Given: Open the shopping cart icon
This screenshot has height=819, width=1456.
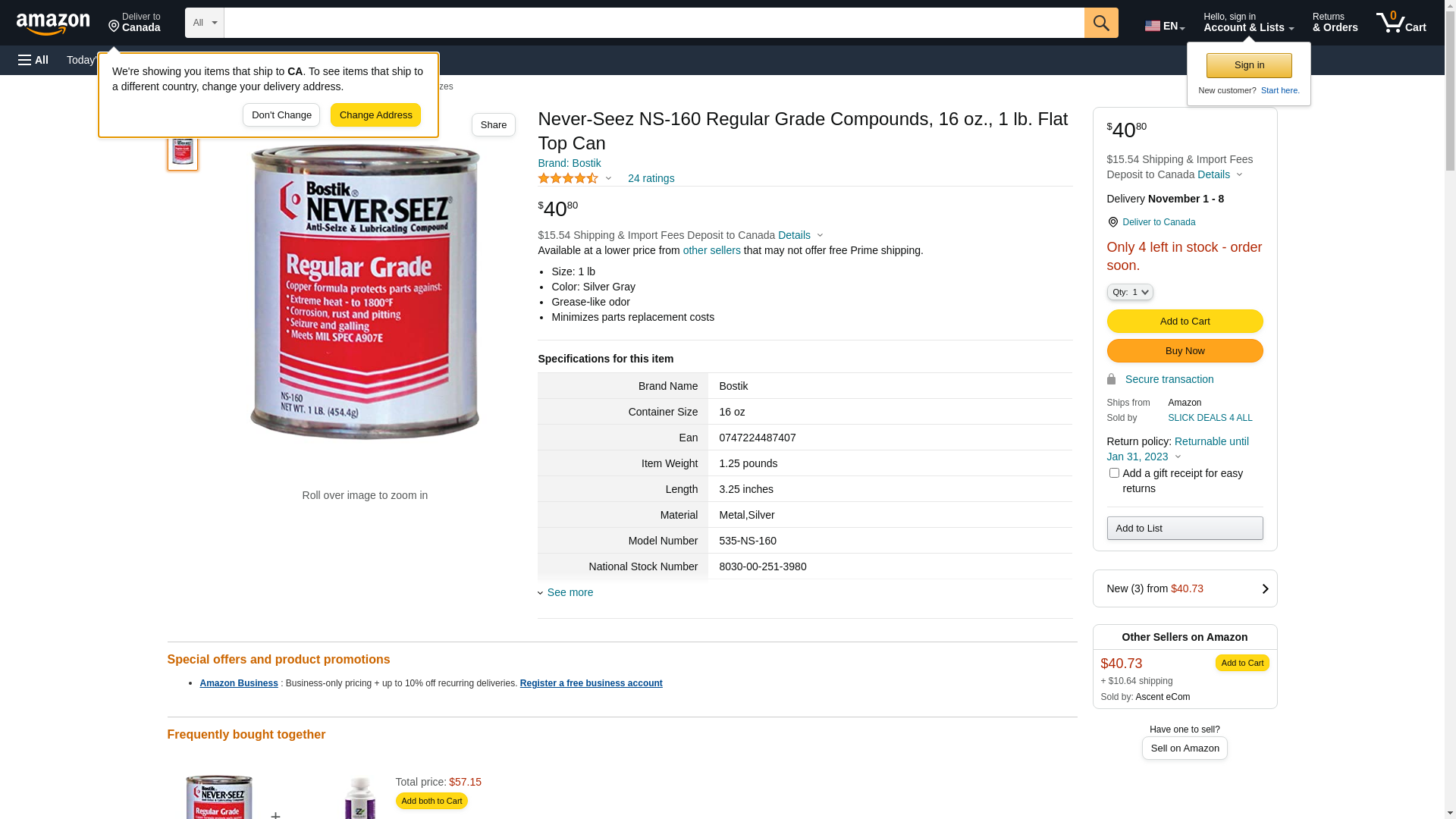Looking at the screenshot, I should (x=1401, y=23).
